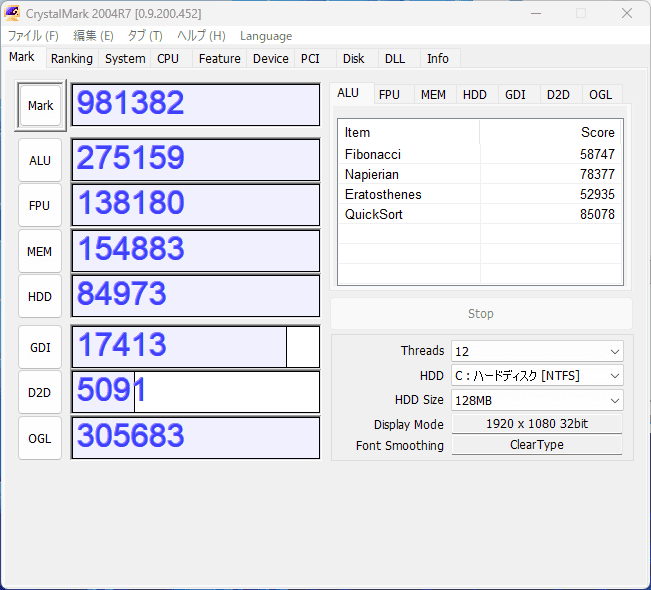Click the 1920 x 1080 32bit display button
Viewport: 651px width, 590px height.
(537, 424)
